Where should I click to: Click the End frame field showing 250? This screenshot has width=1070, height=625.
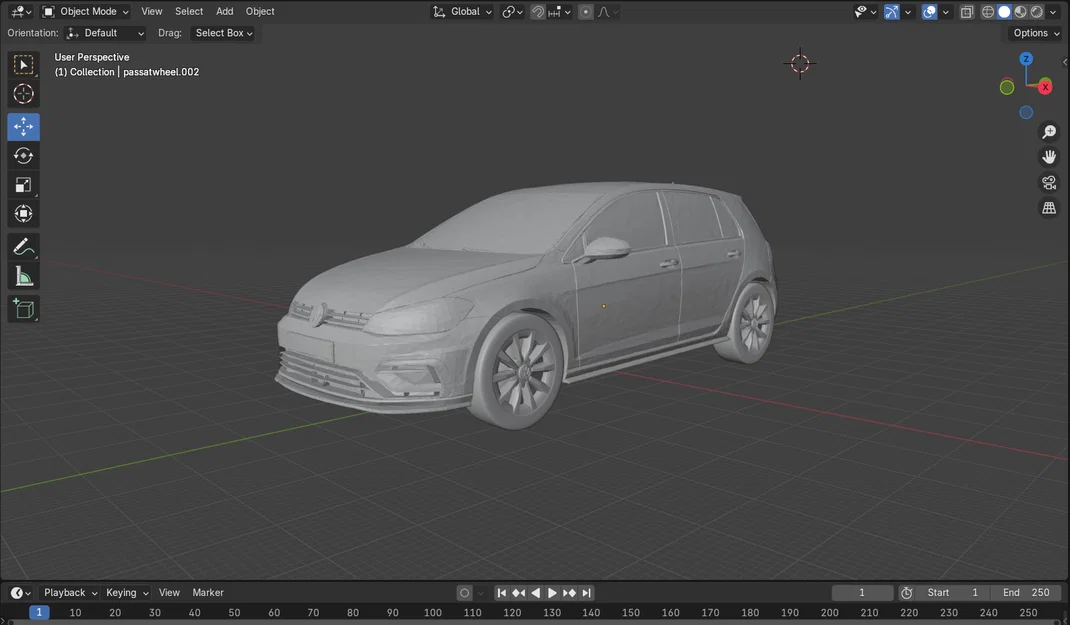[x=1026, y=592]
